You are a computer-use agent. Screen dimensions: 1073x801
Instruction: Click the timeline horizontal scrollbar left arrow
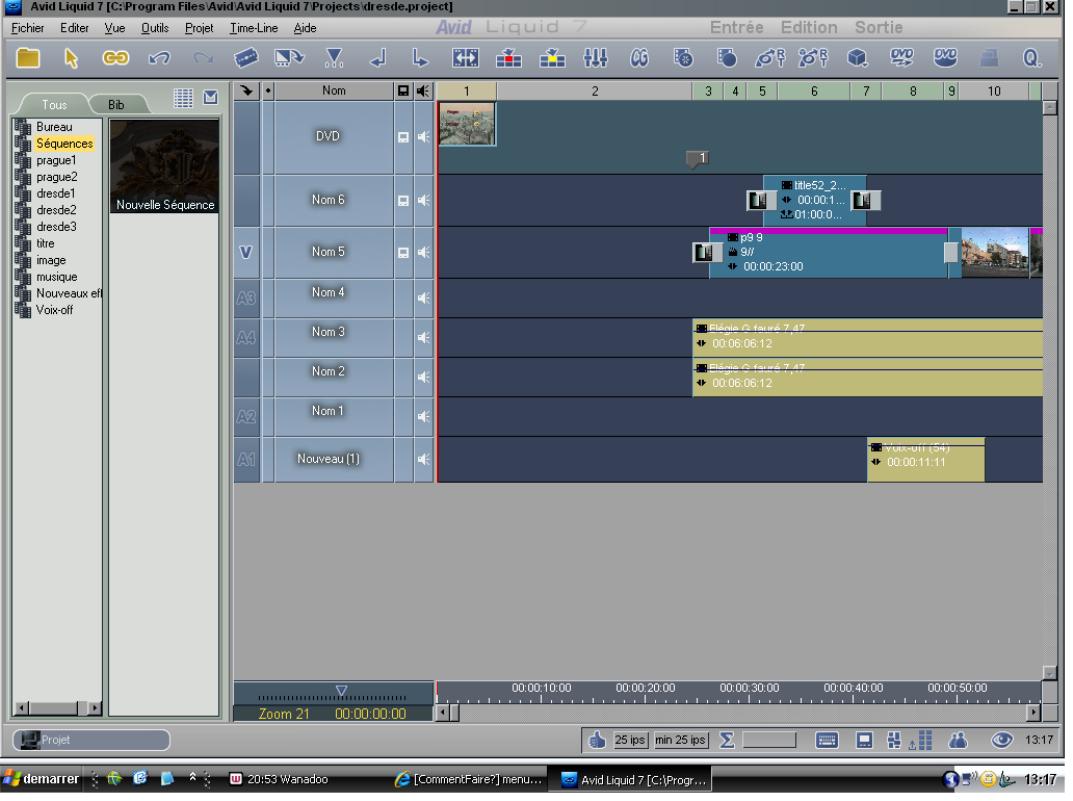443,713
